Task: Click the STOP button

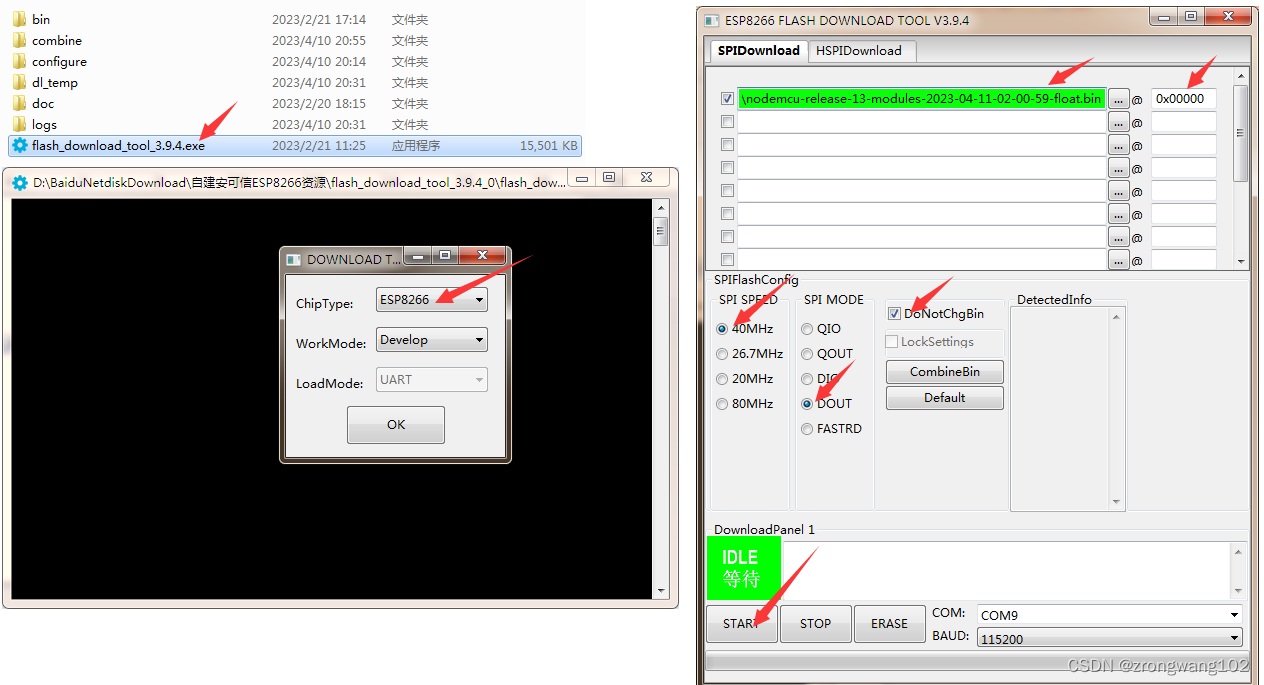Action: tap(815, 624)
